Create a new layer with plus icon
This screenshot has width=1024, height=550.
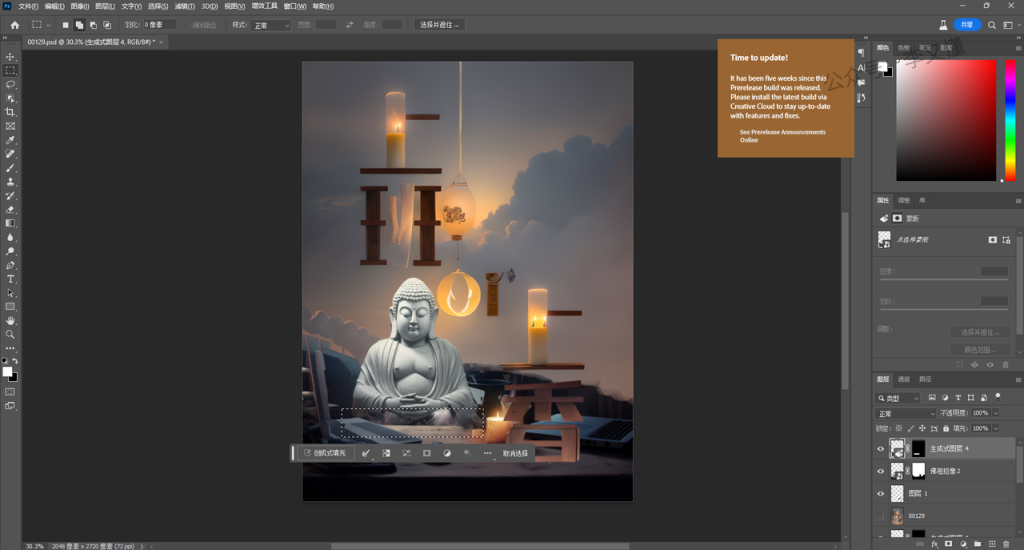pos(990,543)
